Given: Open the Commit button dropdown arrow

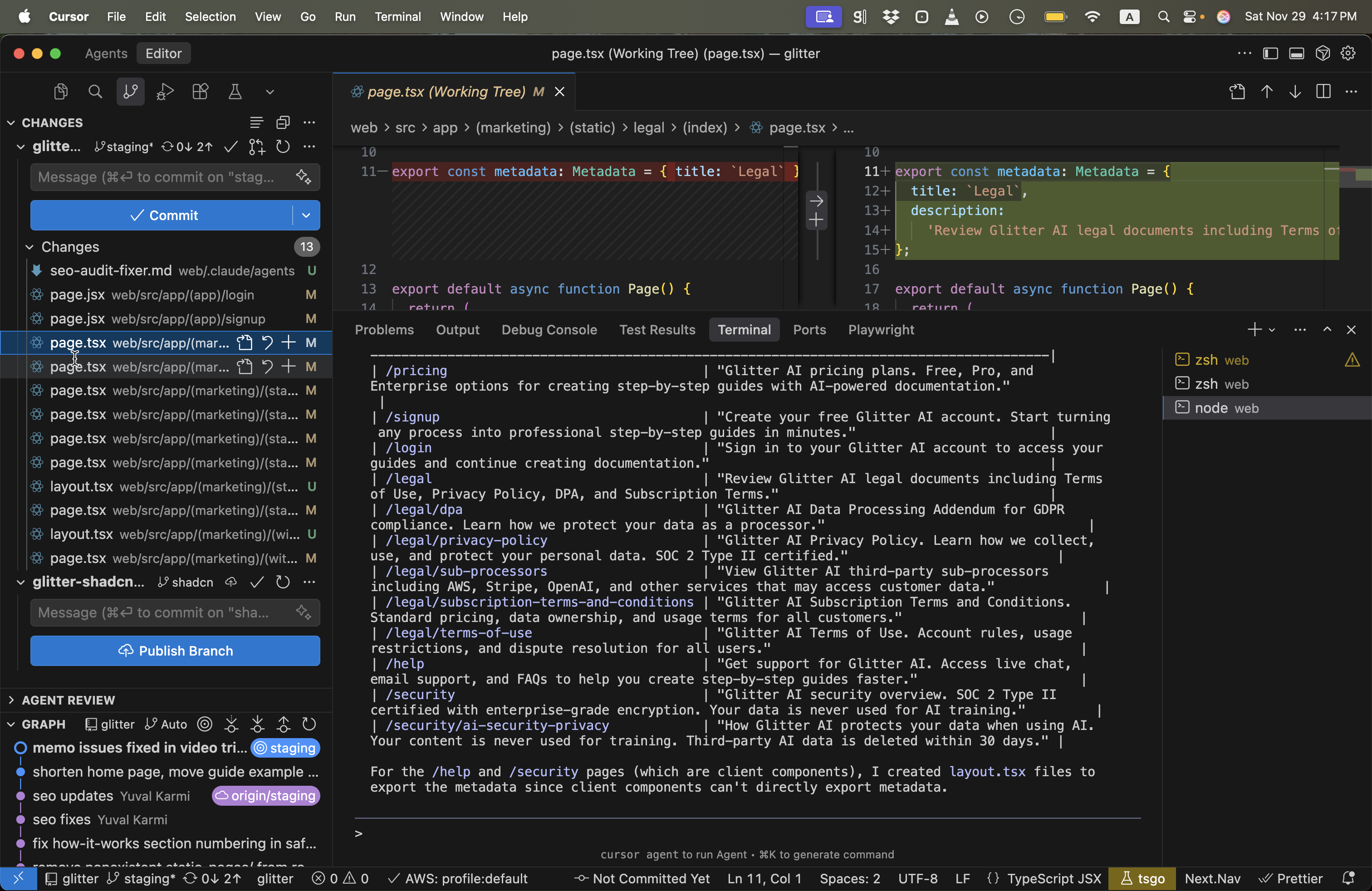Looking at the screenshot, I should pos(306,215).
